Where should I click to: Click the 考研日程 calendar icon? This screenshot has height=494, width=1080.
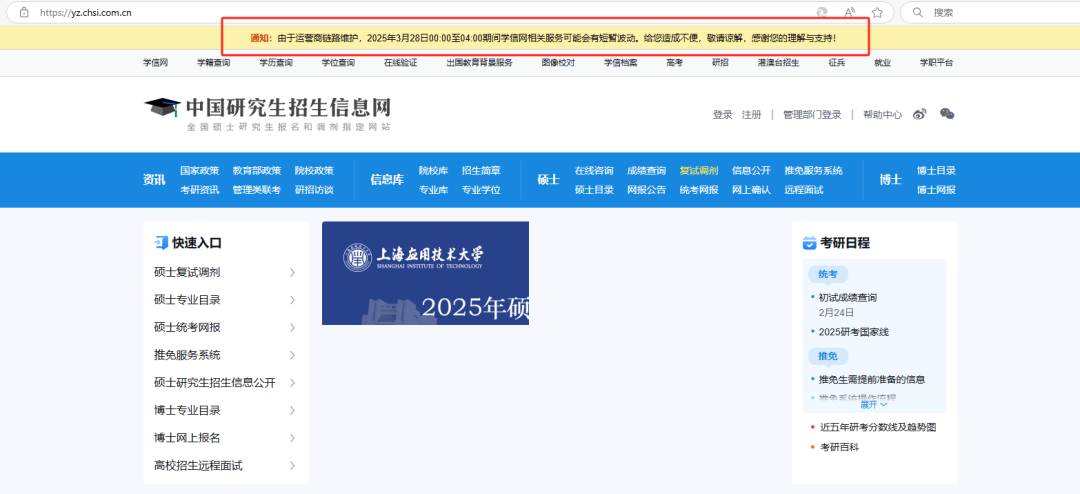809,243
